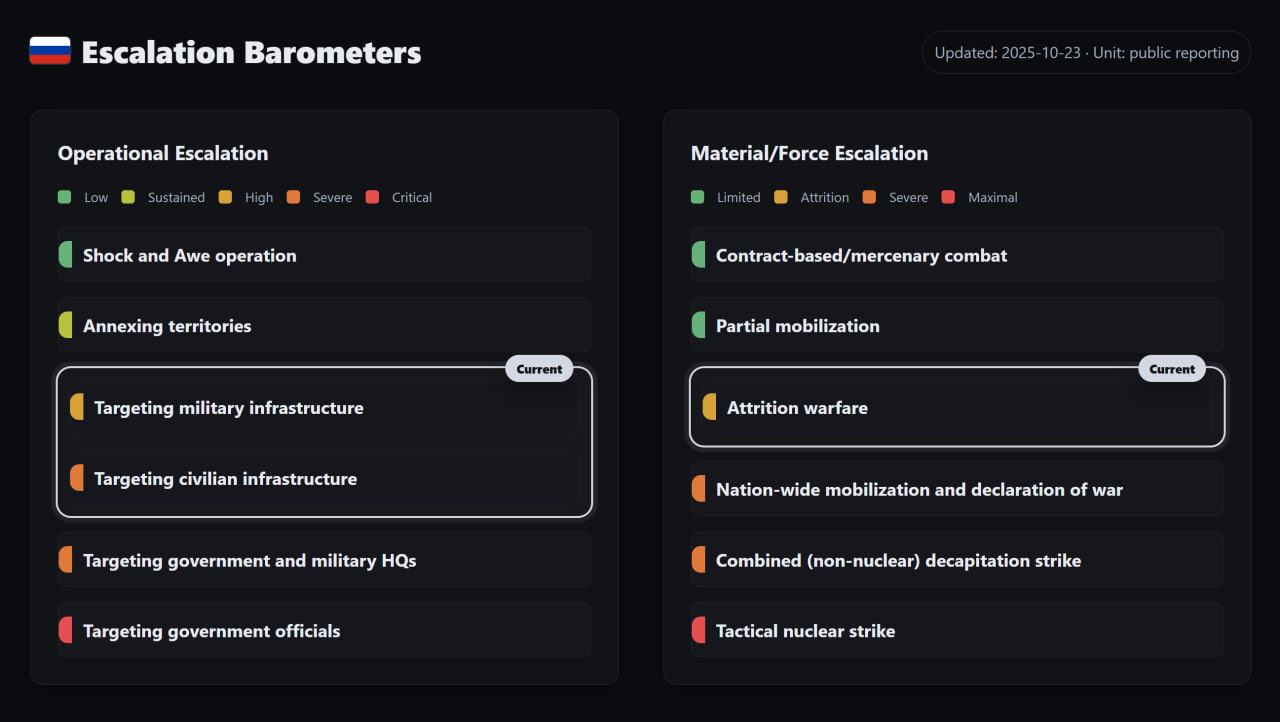This screenshot has width=1280, height=722.
Task: Click the orange Severe swatch under Operational Escalation
Action: pos(293,197)
